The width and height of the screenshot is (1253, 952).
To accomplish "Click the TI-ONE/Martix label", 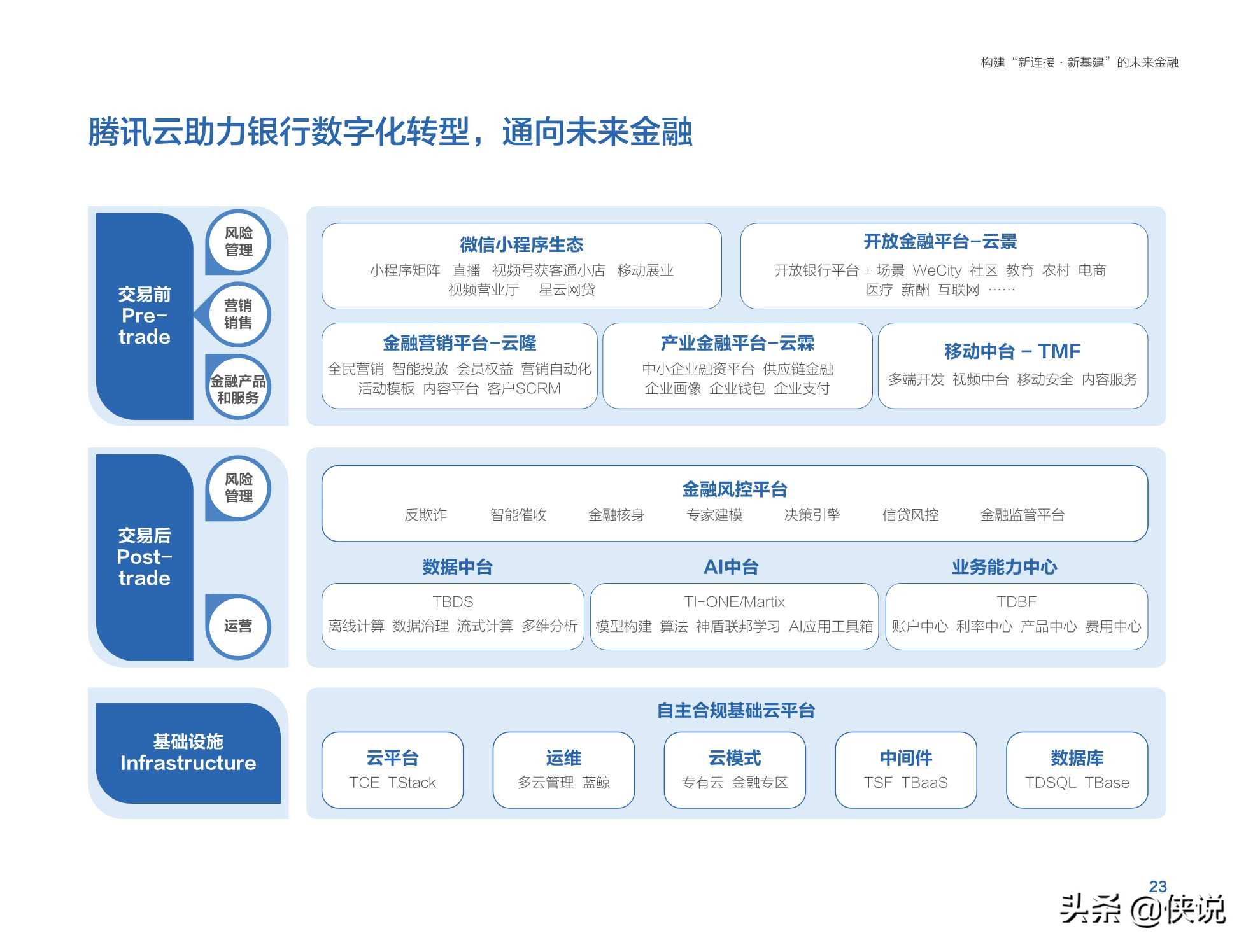I will 734,602.
